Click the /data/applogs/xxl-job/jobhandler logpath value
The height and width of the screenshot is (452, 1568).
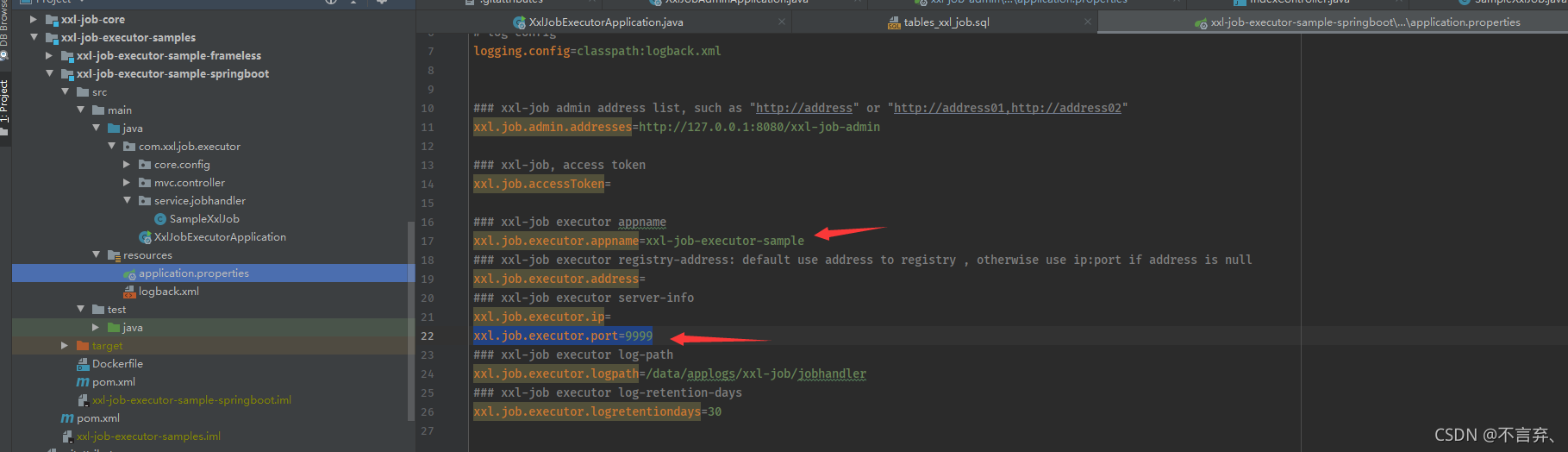[x=756, y=374]
